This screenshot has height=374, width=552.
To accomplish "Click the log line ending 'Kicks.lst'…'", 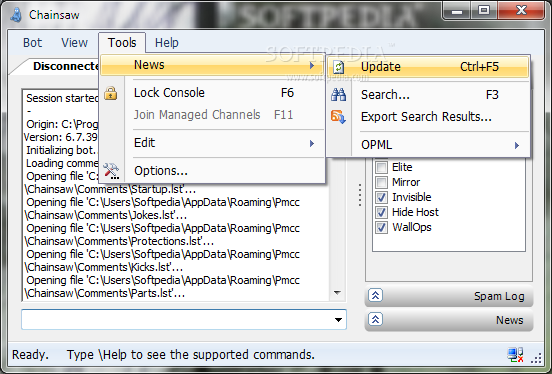I will point(104,267).
